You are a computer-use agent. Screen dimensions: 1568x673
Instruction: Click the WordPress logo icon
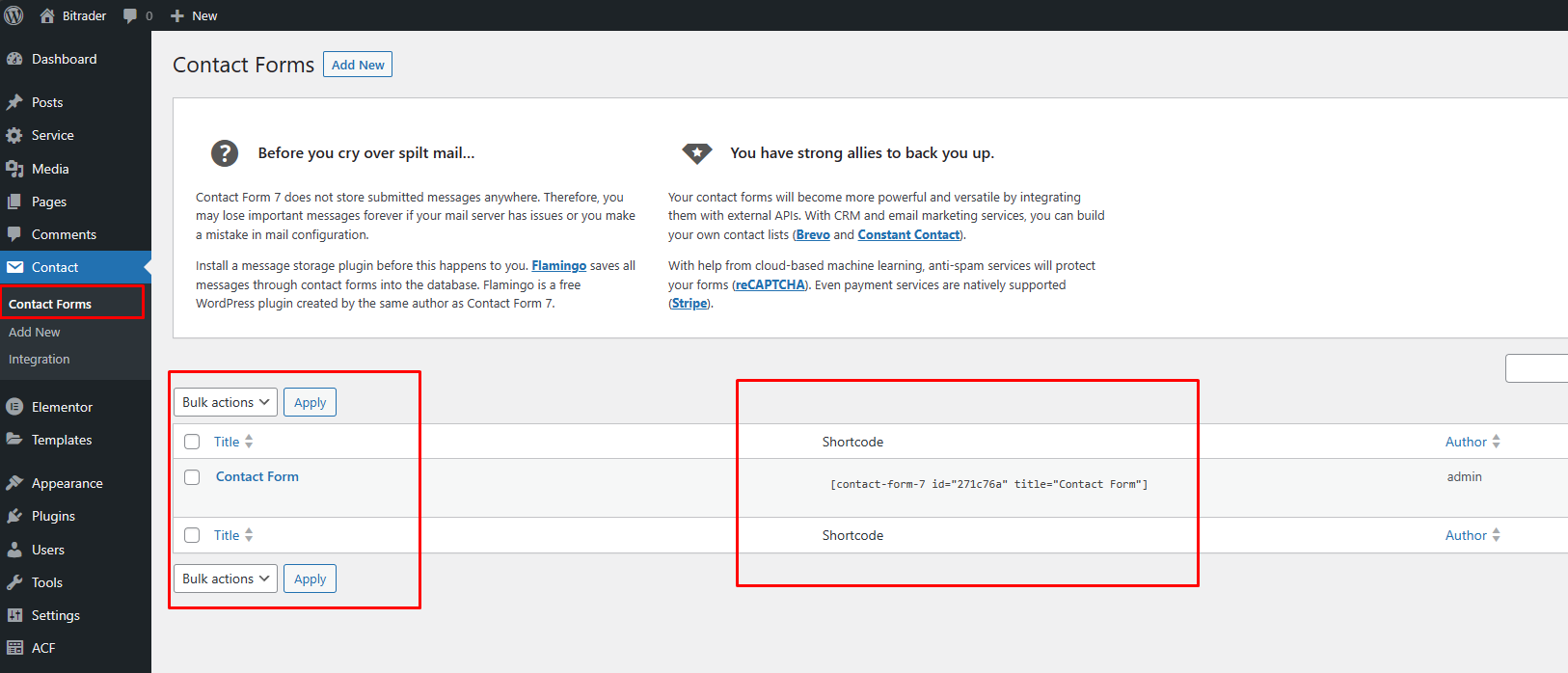pos(14,15)
